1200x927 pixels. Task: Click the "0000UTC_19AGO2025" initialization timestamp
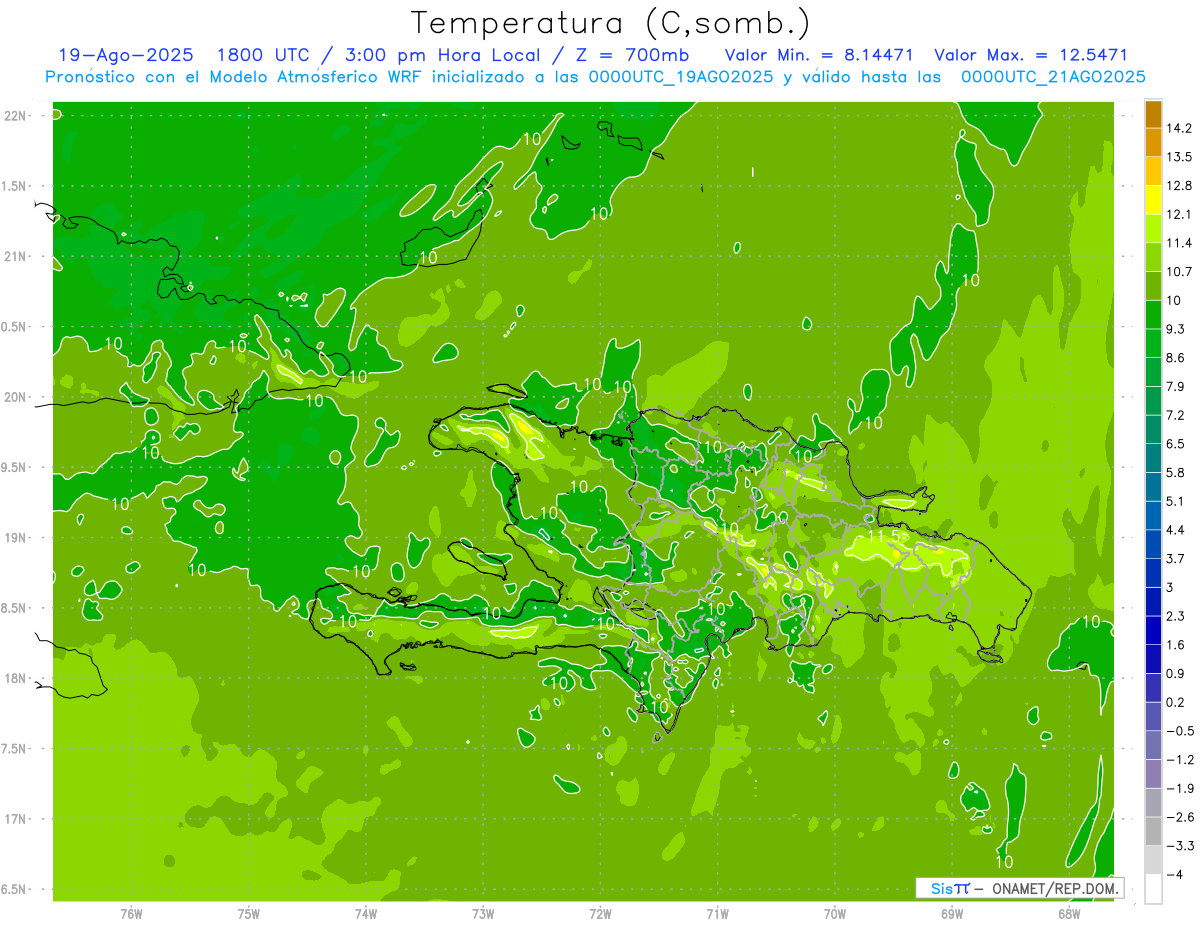coord(681,77)
